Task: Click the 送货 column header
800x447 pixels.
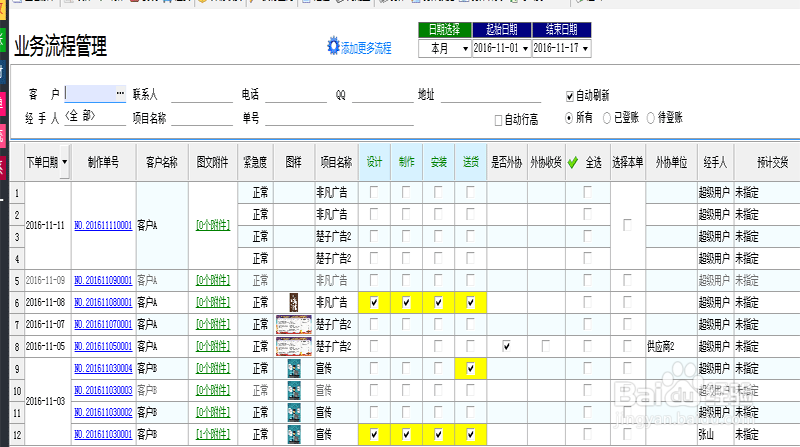Action: 470,162
